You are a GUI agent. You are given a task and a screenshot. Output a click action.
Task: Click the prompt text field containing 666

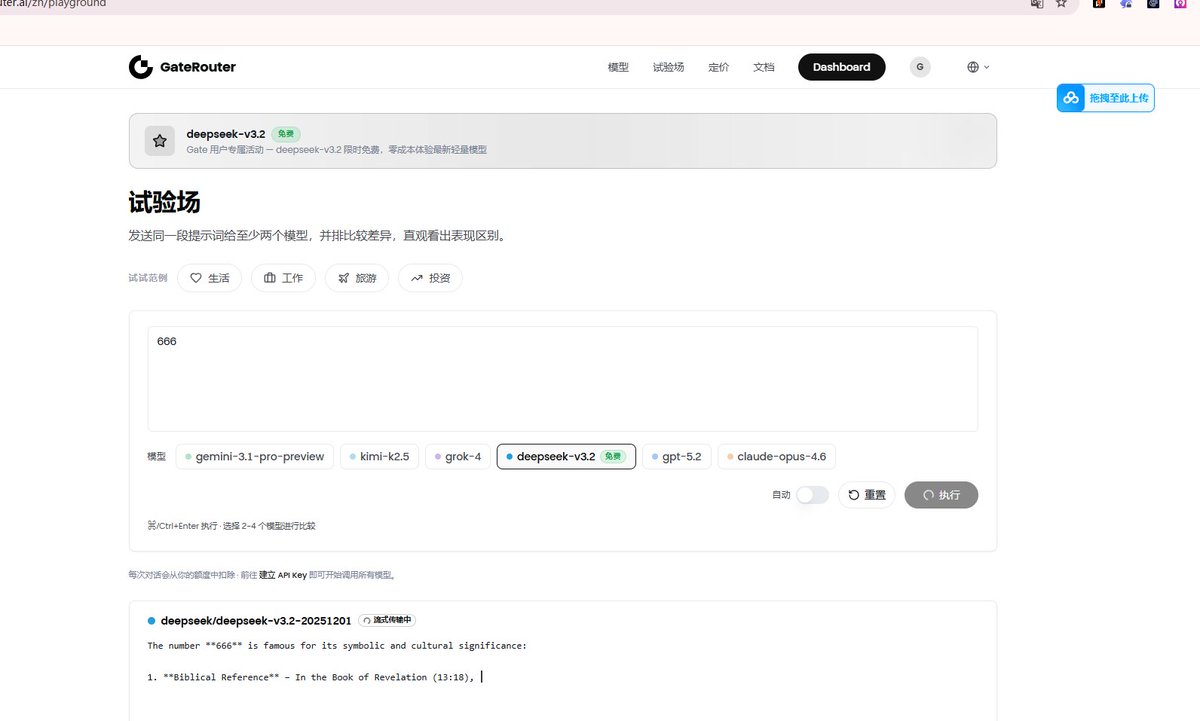tap(563, 379)
